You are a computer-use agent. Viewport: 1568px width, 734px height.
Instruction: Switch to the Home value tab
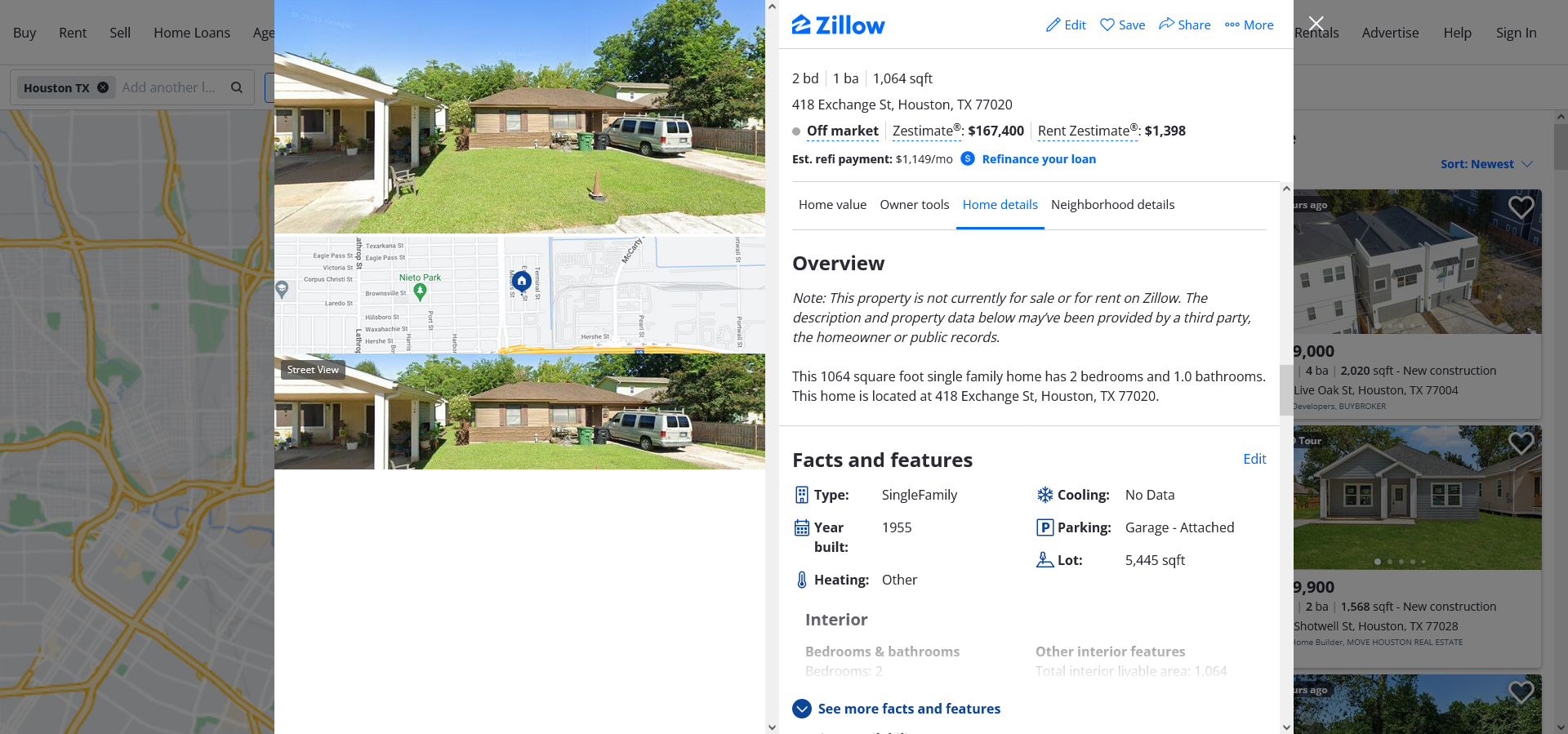coord(832,205)
